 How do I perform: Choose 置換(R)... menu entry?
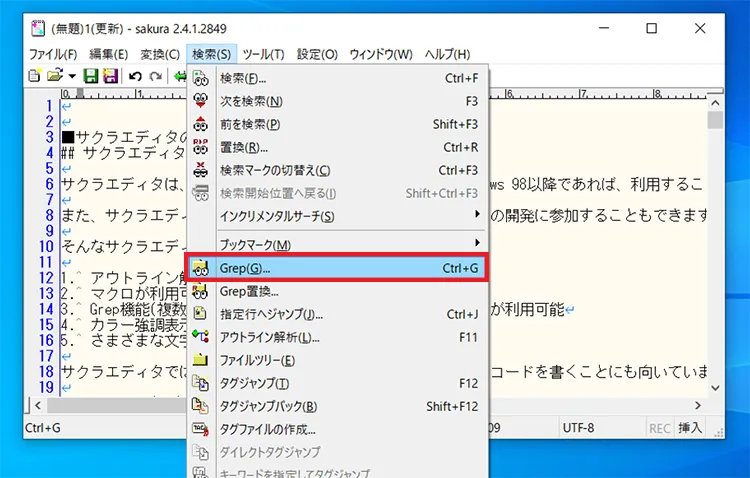point(338,147)
